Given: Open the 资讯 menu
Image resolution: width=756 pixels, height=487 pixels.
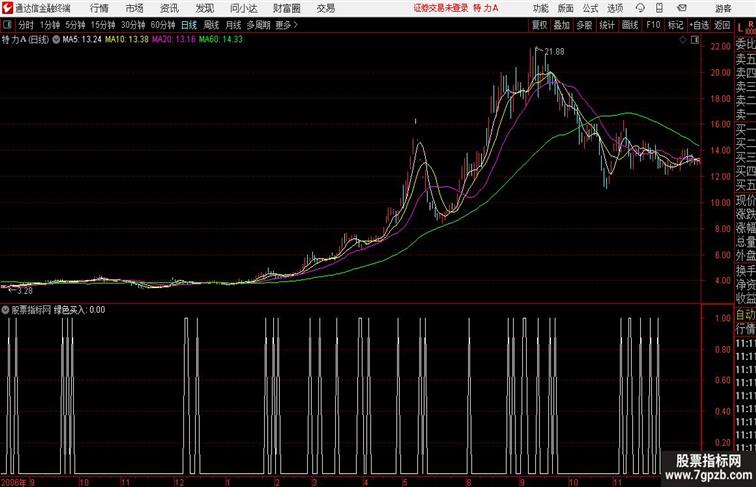Looking at the screenshot, I should pos(169,8).
